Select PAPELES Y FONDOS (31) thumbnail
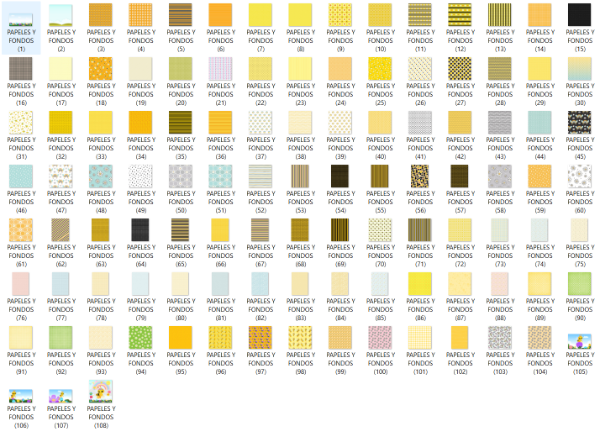The width and height of the screenshot is (600, 433). [x=20, y=123]
